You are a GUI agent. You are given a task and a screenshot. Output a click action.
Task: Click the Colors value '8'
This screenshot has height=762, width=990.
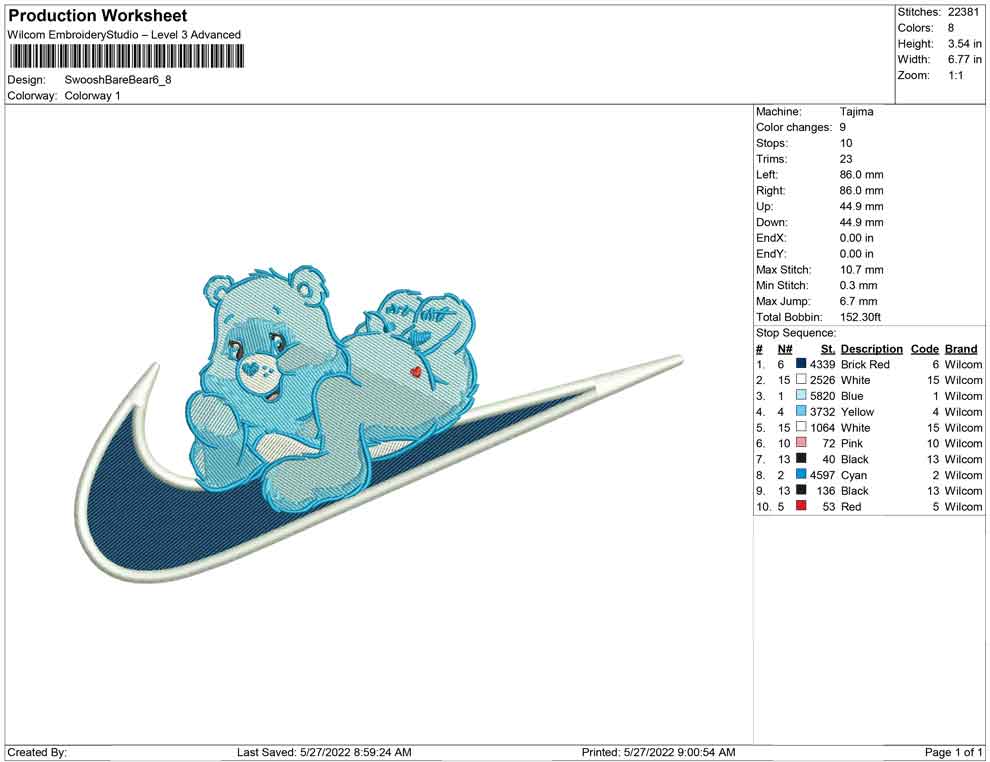(x=951, y=28)
